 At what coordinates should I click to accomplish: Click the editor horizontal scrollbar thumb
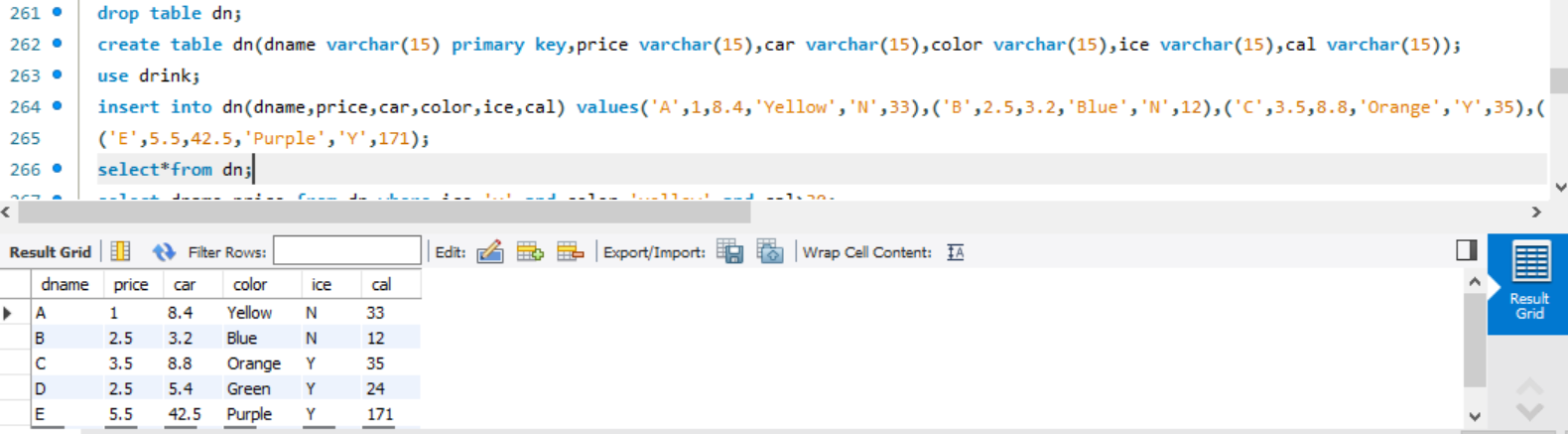(385, 212)
